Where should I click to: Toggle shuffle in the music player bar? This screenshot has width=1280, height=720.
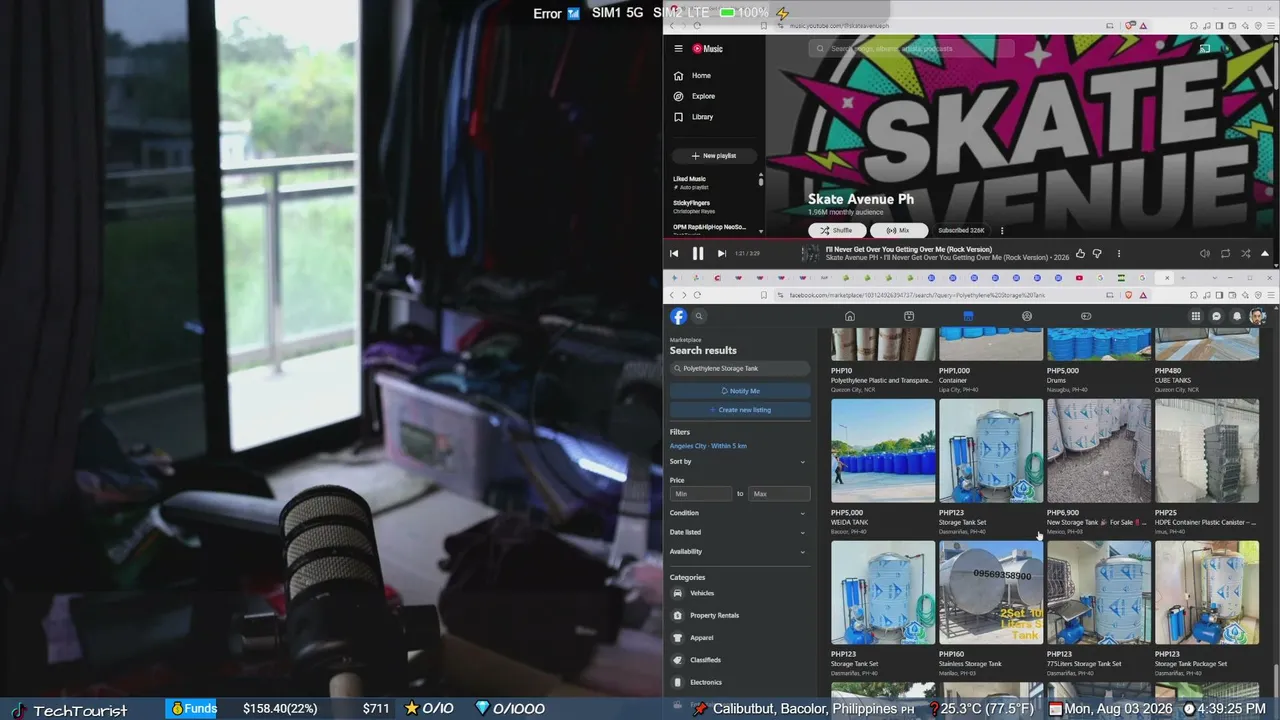(x=1245, y=254)
